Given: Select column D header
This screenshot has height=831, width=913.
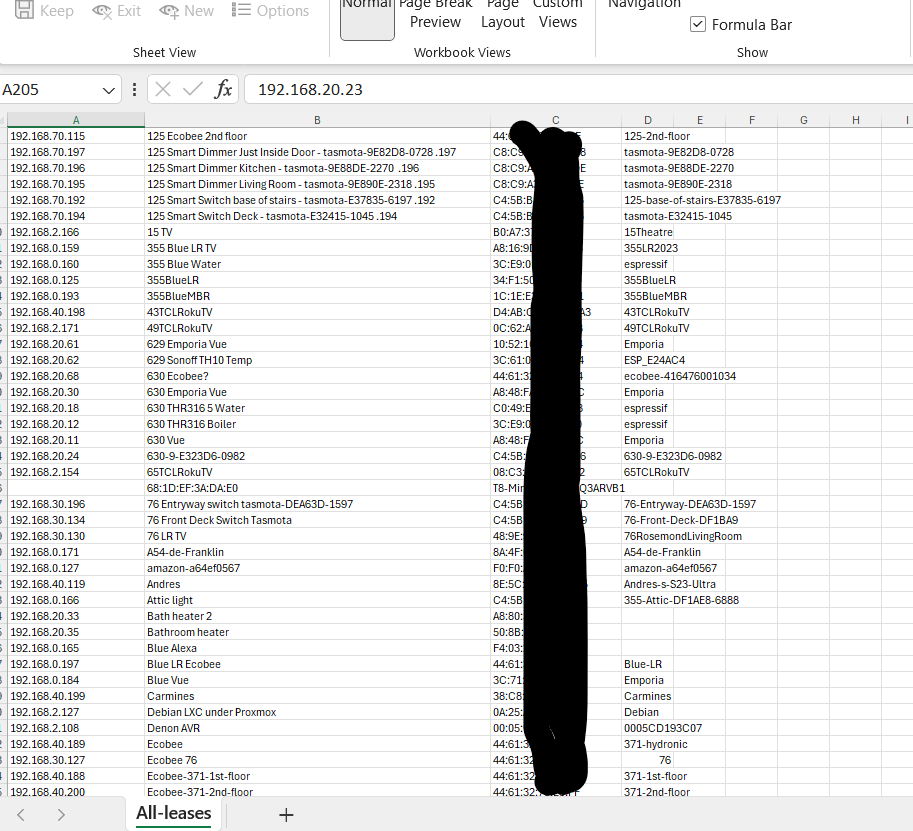Looking at the screenshot, I should pos(647,120).
